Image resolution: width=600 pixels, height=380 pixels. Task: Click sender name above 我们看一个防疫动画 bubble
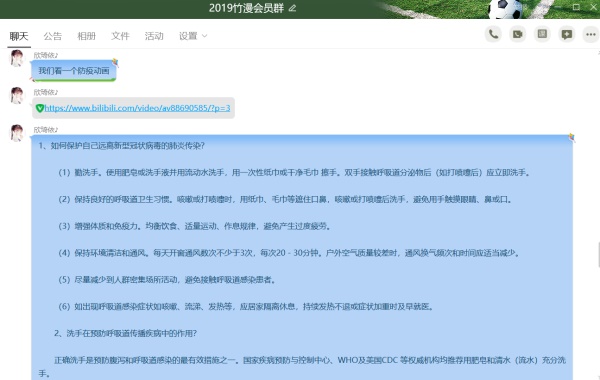coord(46,55)
